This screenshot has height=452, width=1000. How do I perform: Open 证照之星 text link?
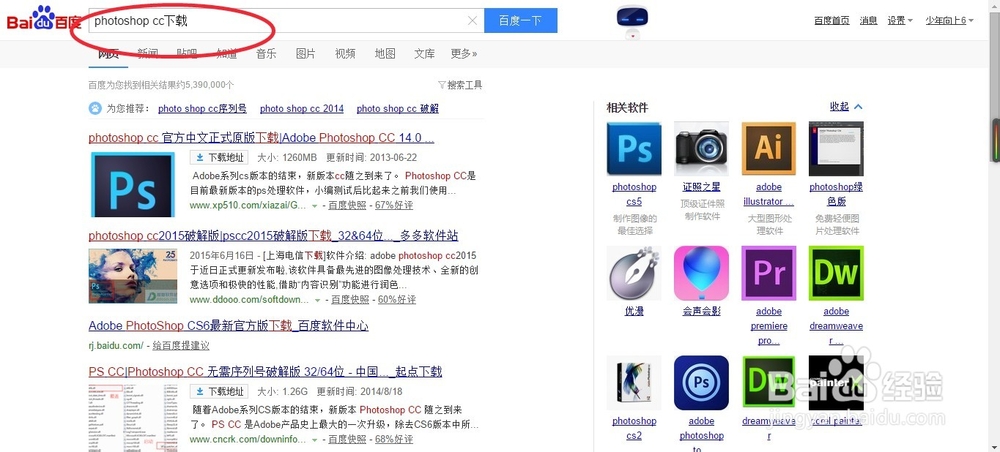702,187
